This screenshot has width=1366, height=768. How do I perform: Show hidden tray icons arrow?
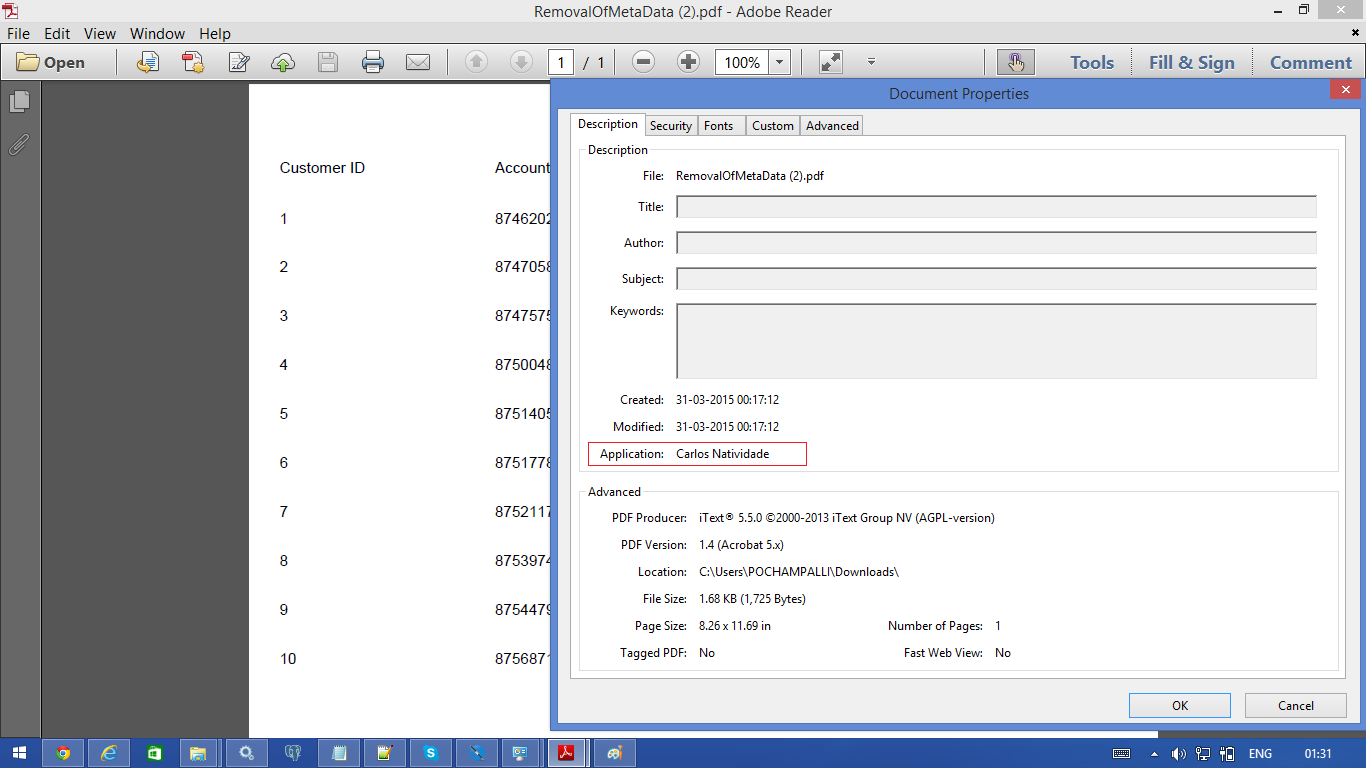click(1154, 754)
